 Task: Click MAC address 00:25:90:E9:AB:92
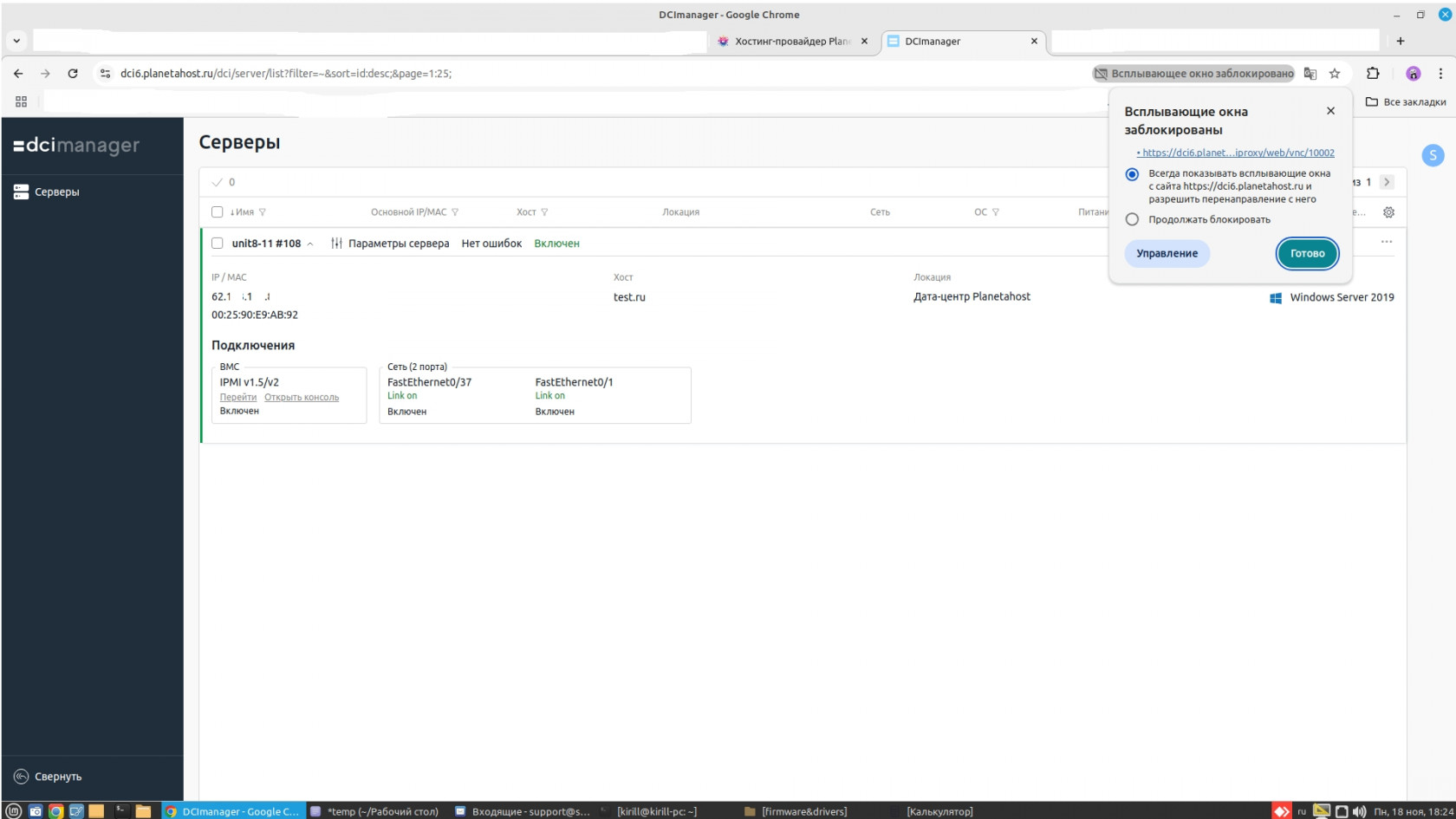(x=255, y=315)
